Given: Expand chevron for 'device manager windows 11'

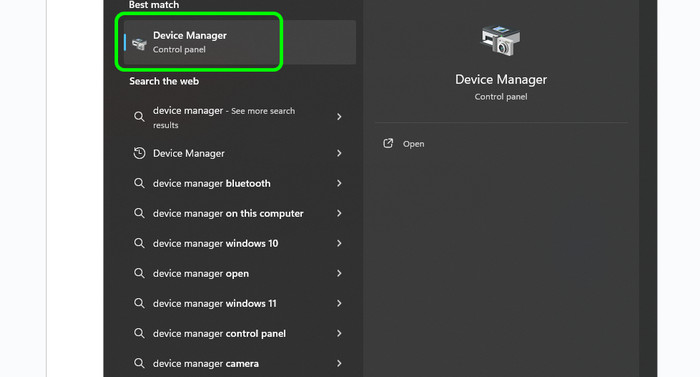Looking at the screenshot, I should click(339, 303).
